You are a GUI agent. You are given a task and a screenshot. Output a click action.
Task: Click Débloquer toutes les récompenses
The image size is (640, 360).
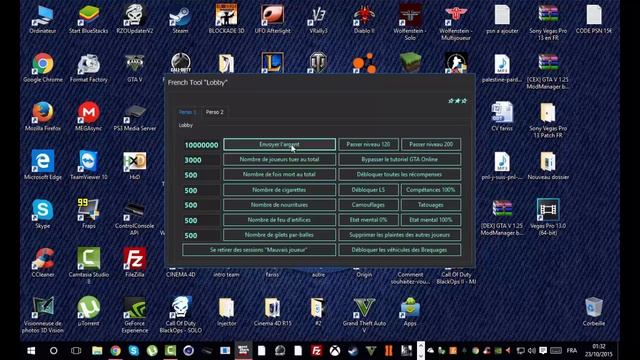click(x=400, y=174)
